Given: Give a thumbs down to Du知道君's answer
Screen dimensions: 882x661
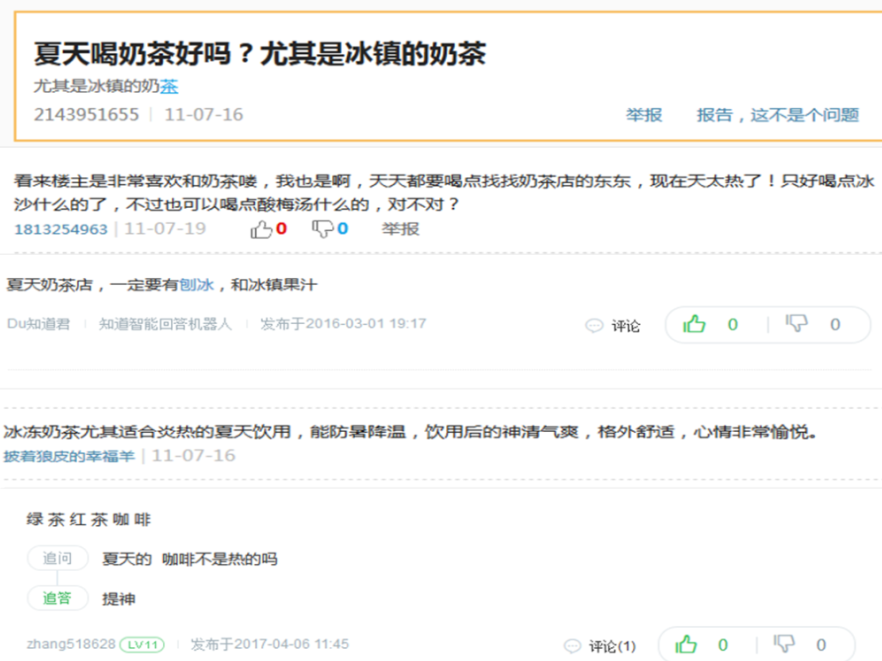Looking at the screenshot, I should [x=796, y=324].
